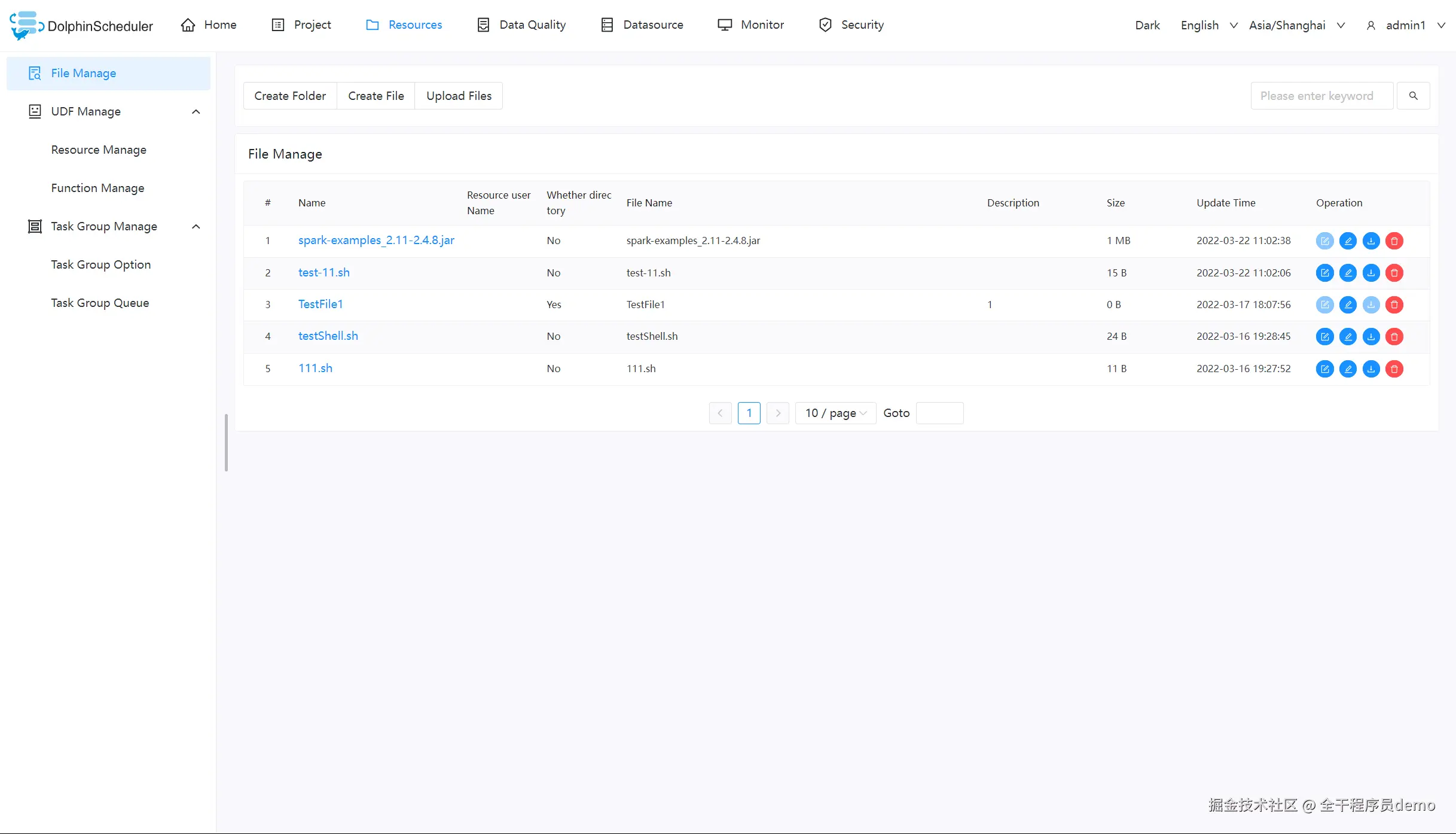
Task: Open the TestFile1 folder link
Action: pyautogui.click(x=320, y=304)
